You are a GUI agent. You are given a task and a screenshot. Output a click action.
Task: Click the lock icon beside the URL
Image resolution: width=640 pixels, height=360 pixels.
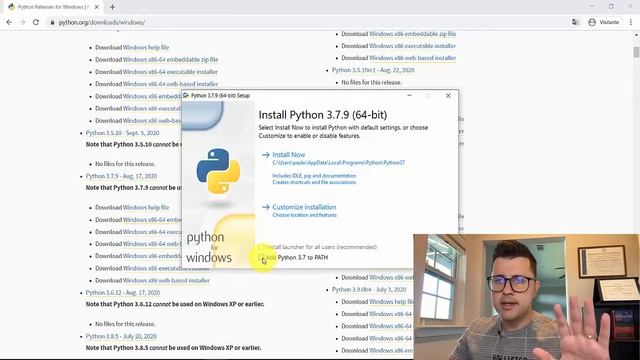pyautogui.click(x=52, y=22)
